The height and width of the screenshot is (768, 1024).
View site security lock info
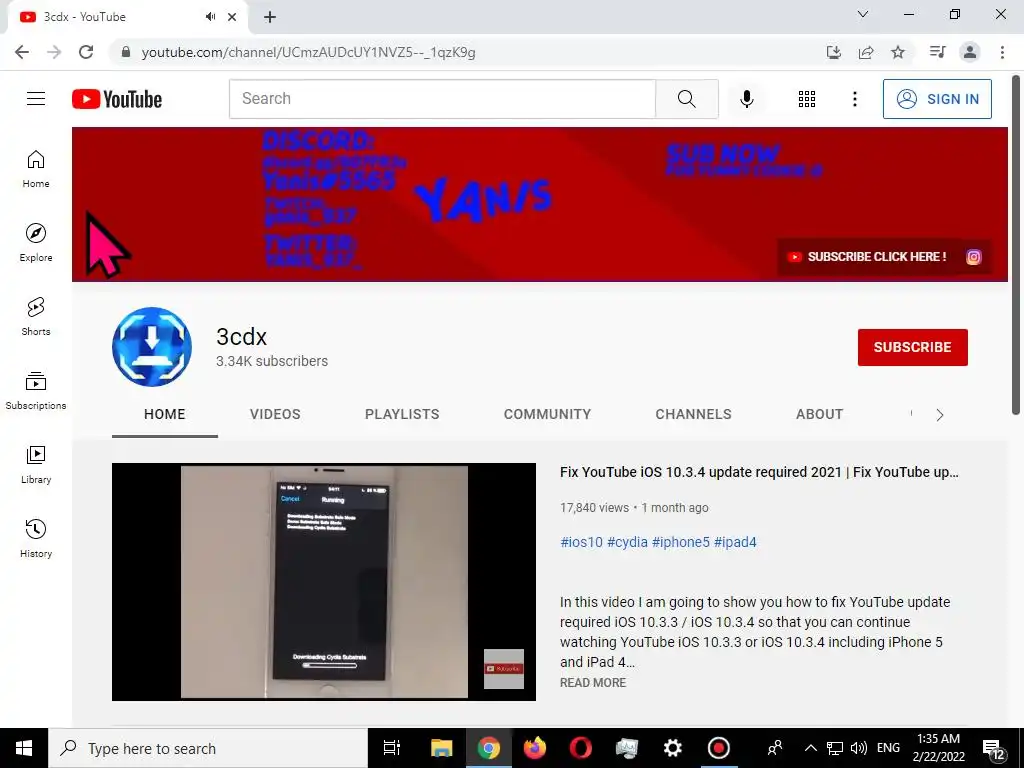pyautogui.click(x=126, y=52)
